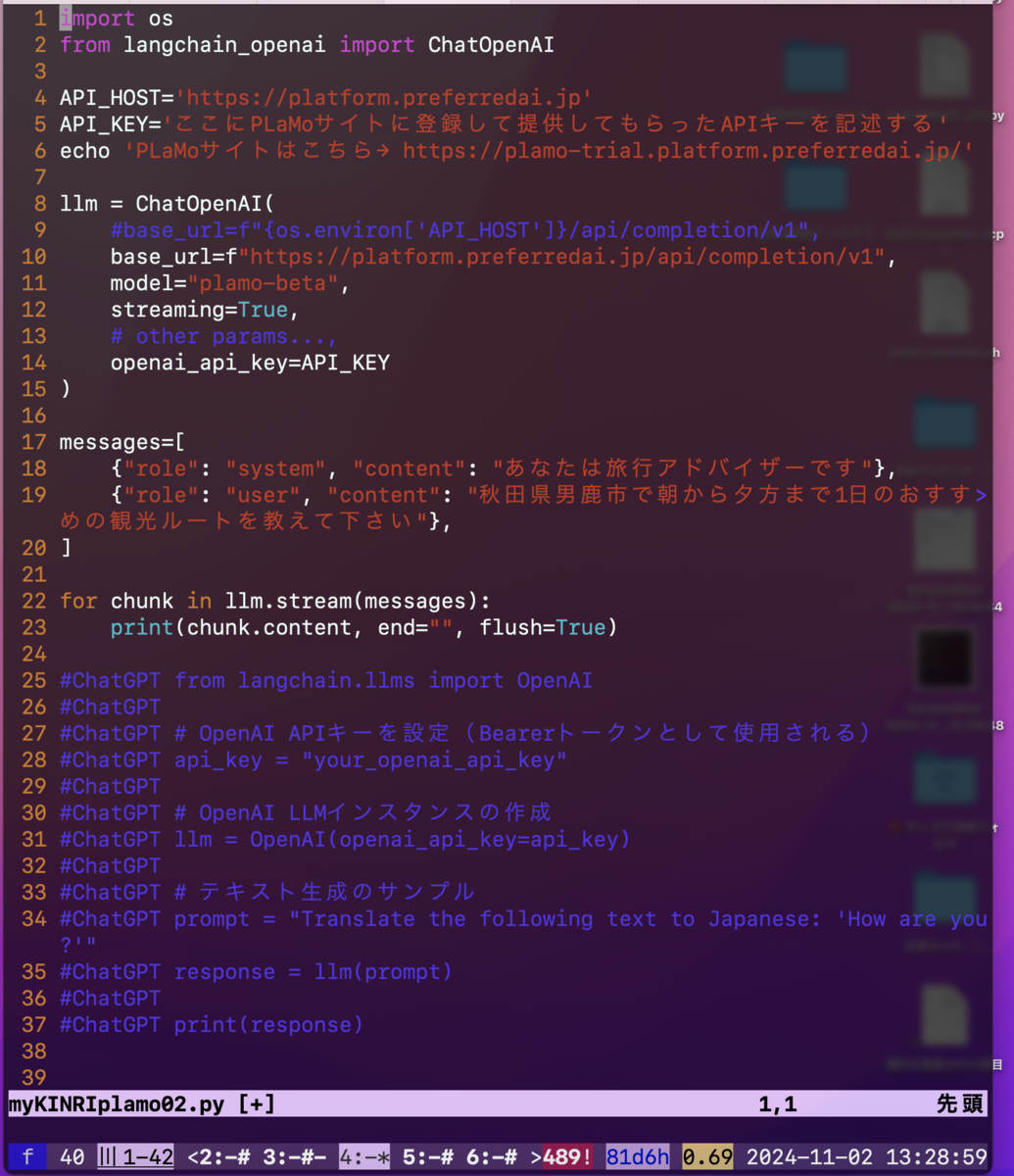Switch to window '6:-#' in bottom bar
Viewport: 1014px width, 1176px height.
point(492,1156)
